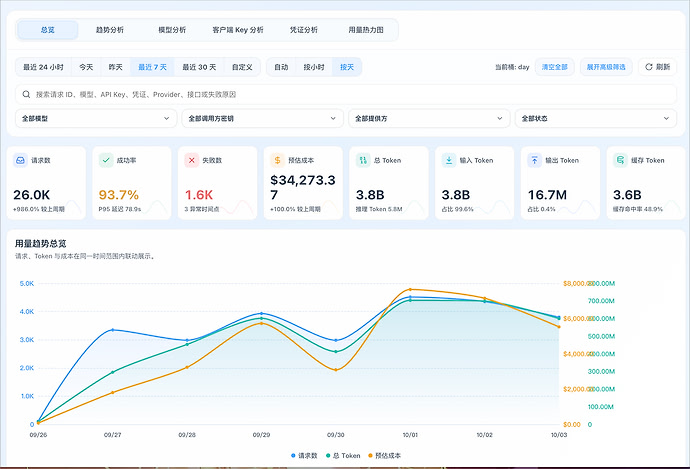The height and width of the screenshot is (469, 690).
Task: Click the 5.0K y-axis label
Action: click(27, 283)
